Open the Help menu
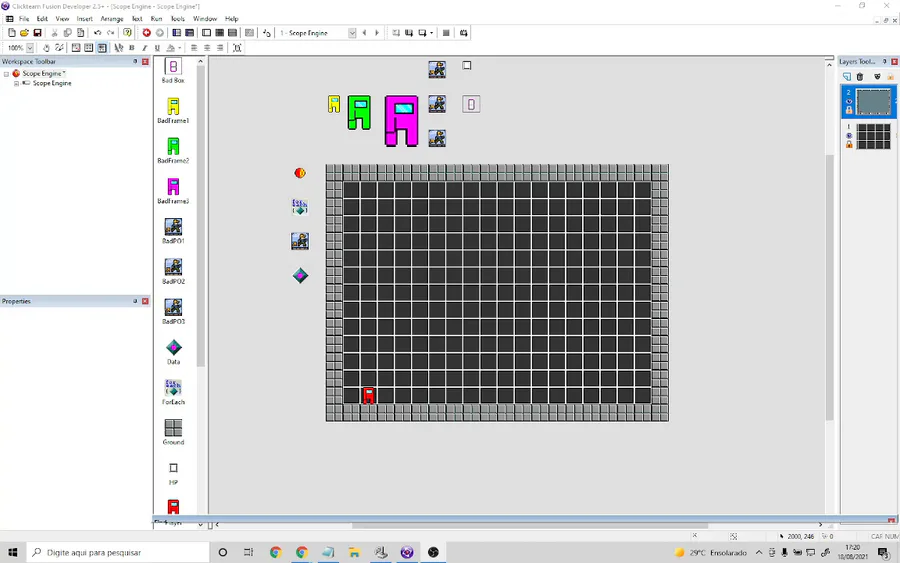900x563 pixels. tap(231, 19)
